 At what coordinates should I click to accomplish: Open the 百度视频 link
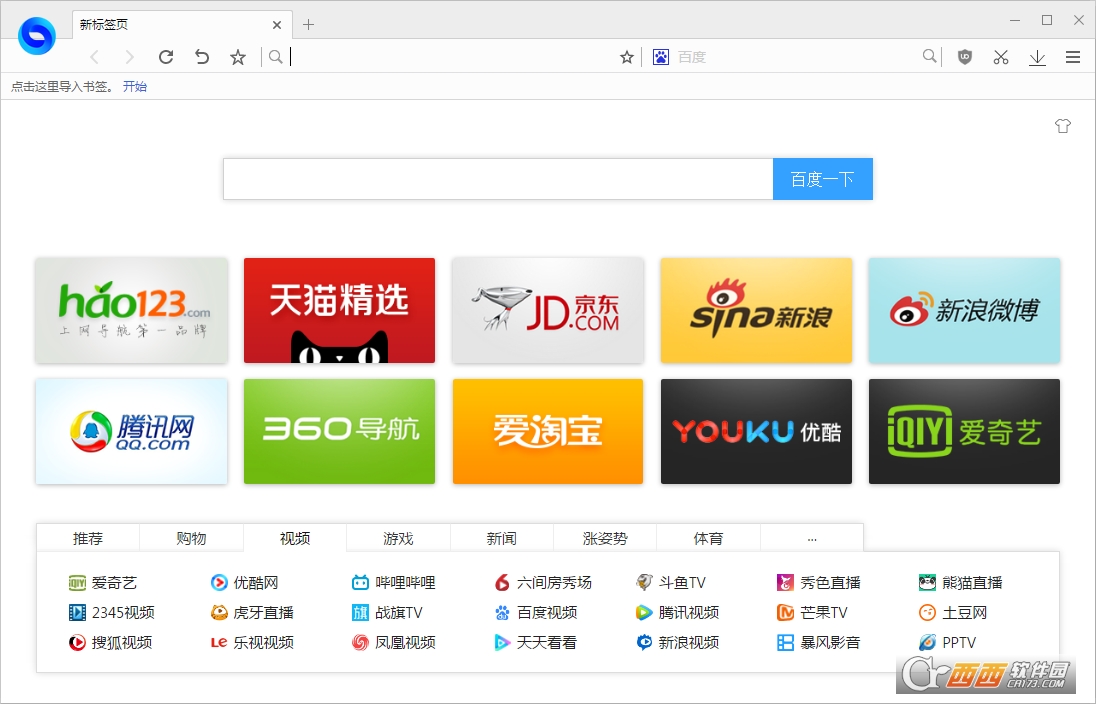535,612
